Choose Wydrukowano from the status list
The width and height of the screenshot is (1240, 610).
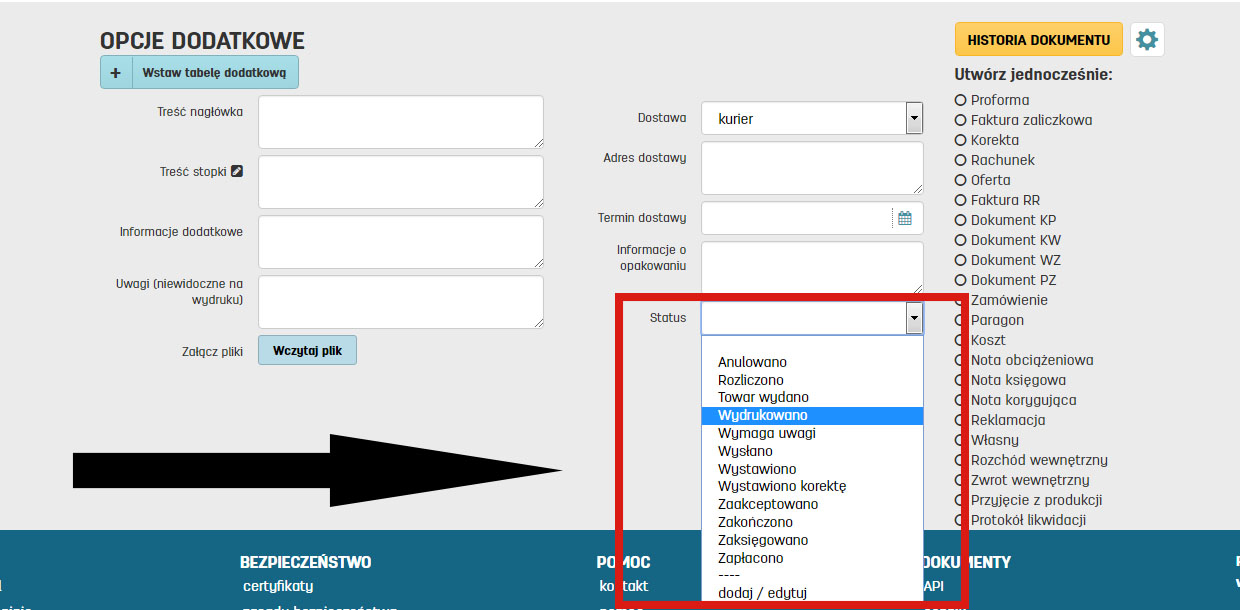pyautogui.click(x=763, y=415)
